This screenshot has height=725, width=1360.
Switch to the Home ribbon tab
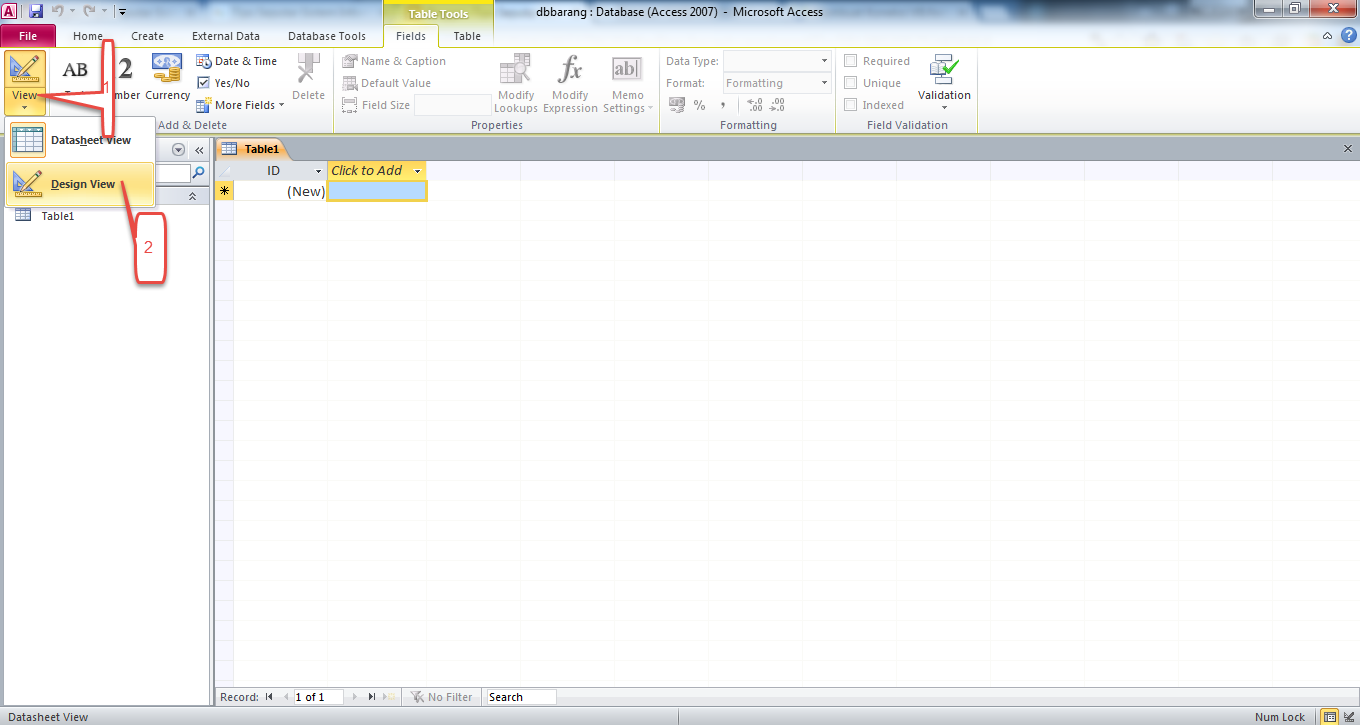click(88, 36)
